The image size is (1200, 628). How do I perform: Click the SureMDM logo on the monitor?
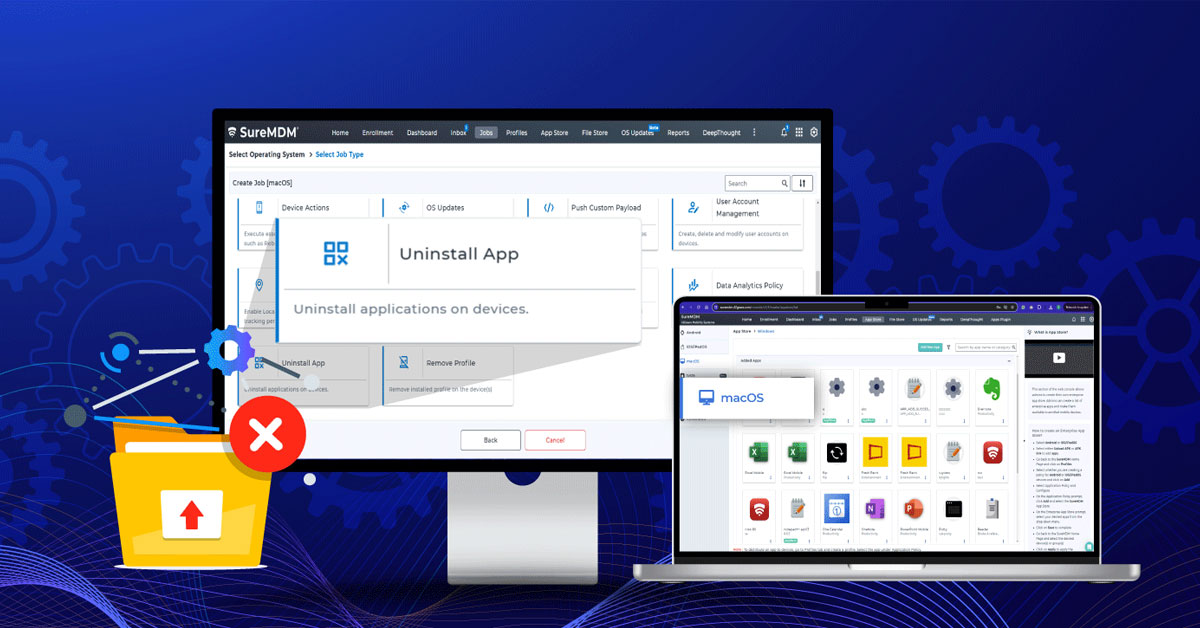[x=265, y=132]
